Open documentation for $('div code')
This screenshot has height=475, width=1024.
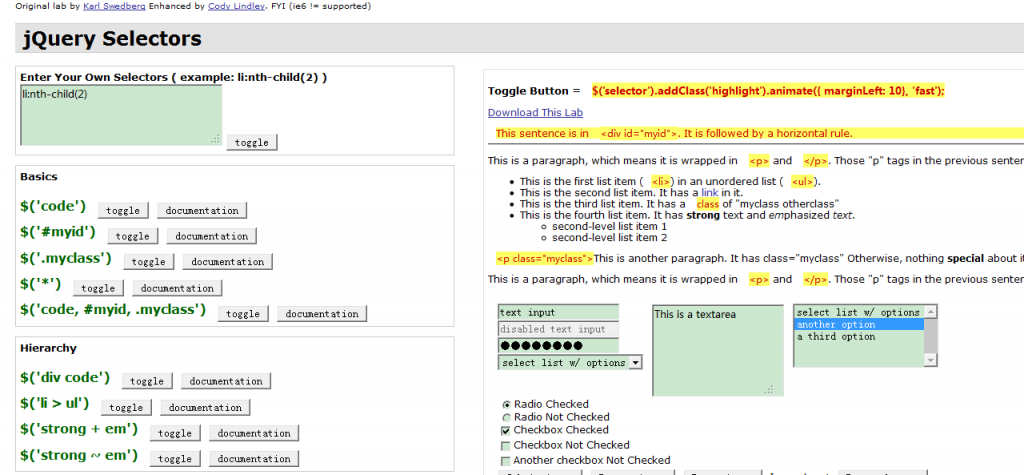coord(226,381)
